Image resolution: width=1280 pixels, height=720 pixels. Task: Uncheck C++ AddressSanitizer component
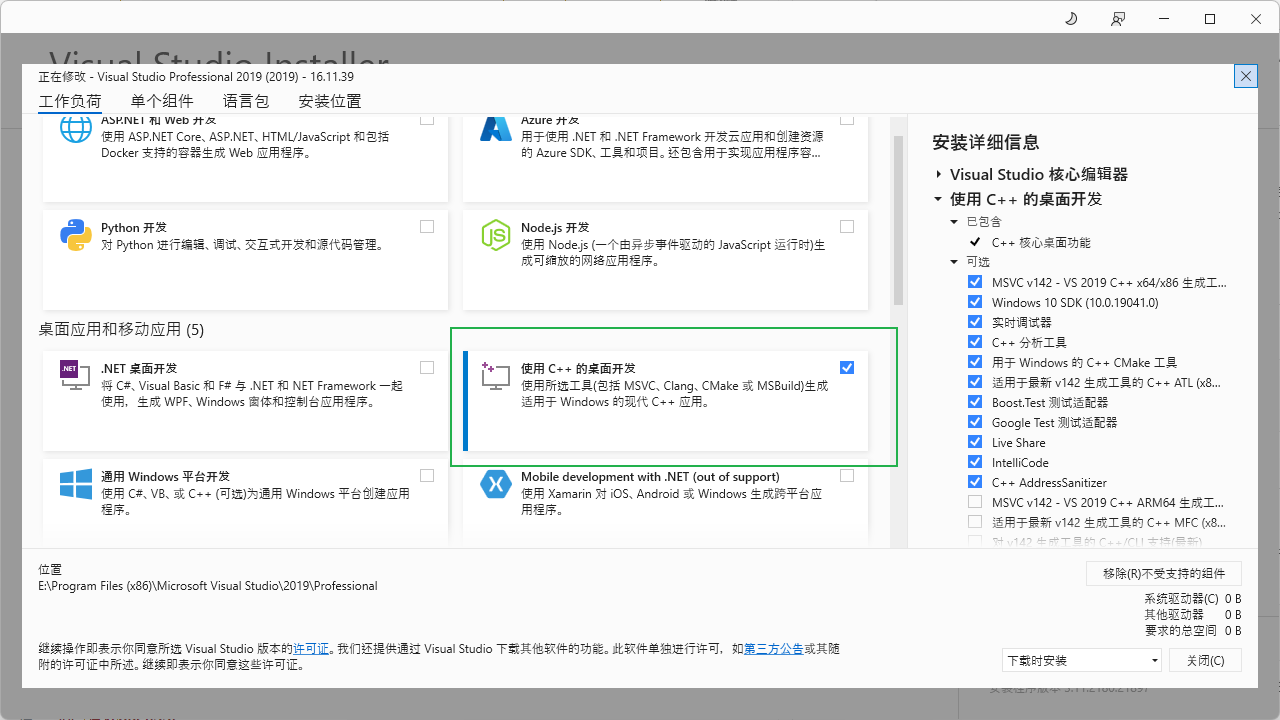(975, 482)
